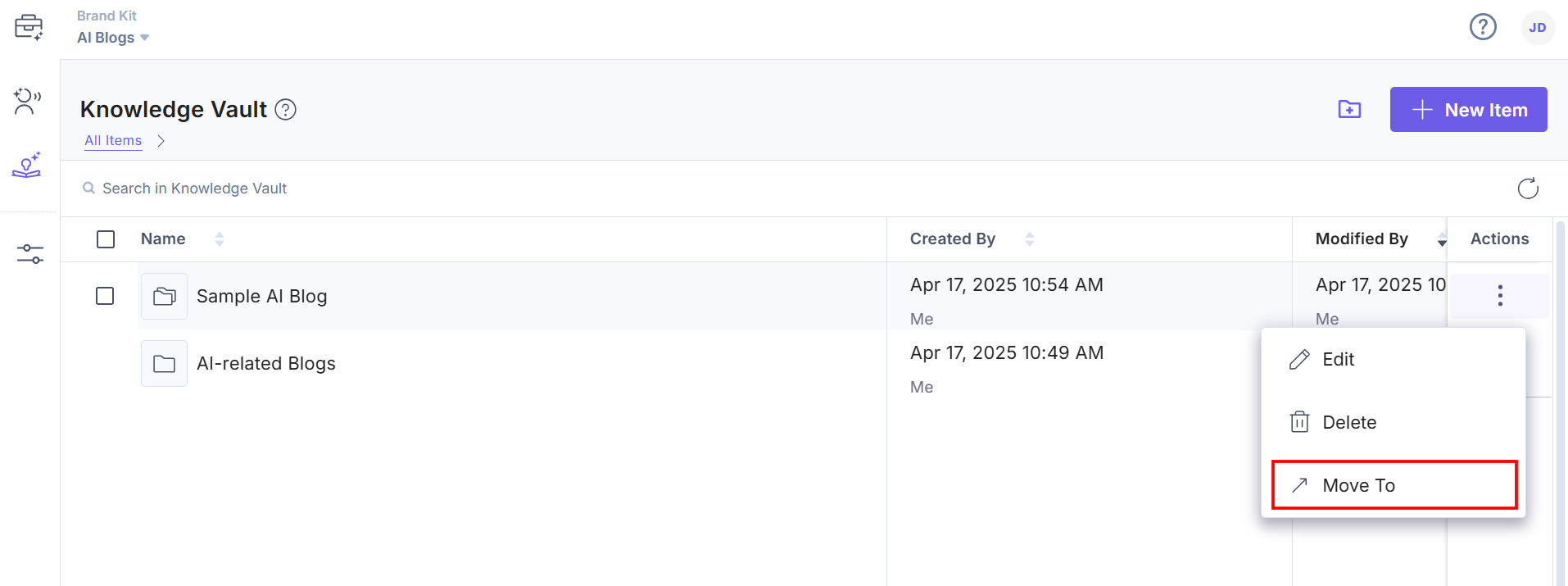This screenshot has width=1568, height=586.
Task: Open the AI voice persona sidebar icon
Action: point(28,101)
